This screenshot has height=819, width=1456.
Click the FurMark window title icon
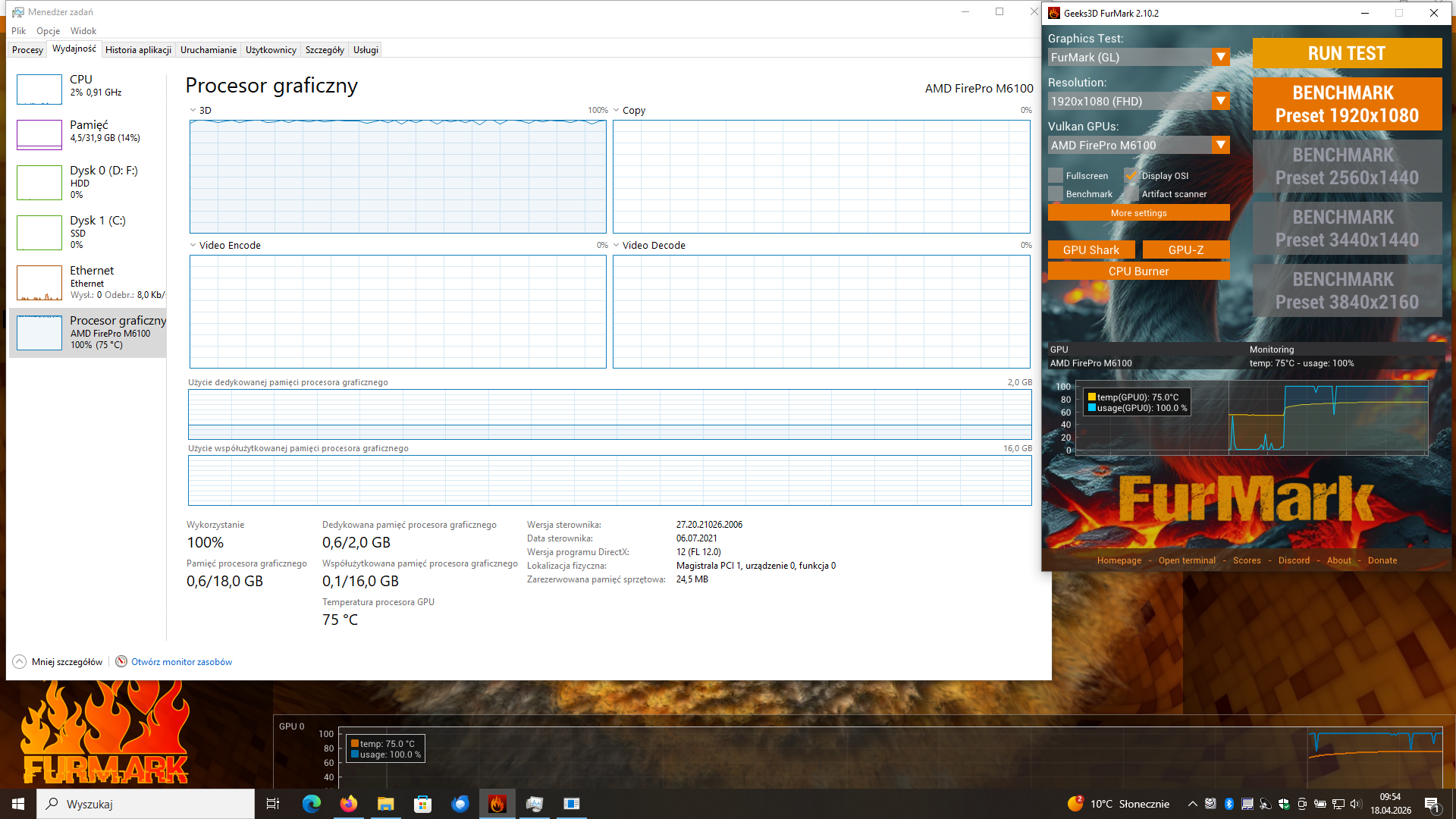click(1054, 13)
